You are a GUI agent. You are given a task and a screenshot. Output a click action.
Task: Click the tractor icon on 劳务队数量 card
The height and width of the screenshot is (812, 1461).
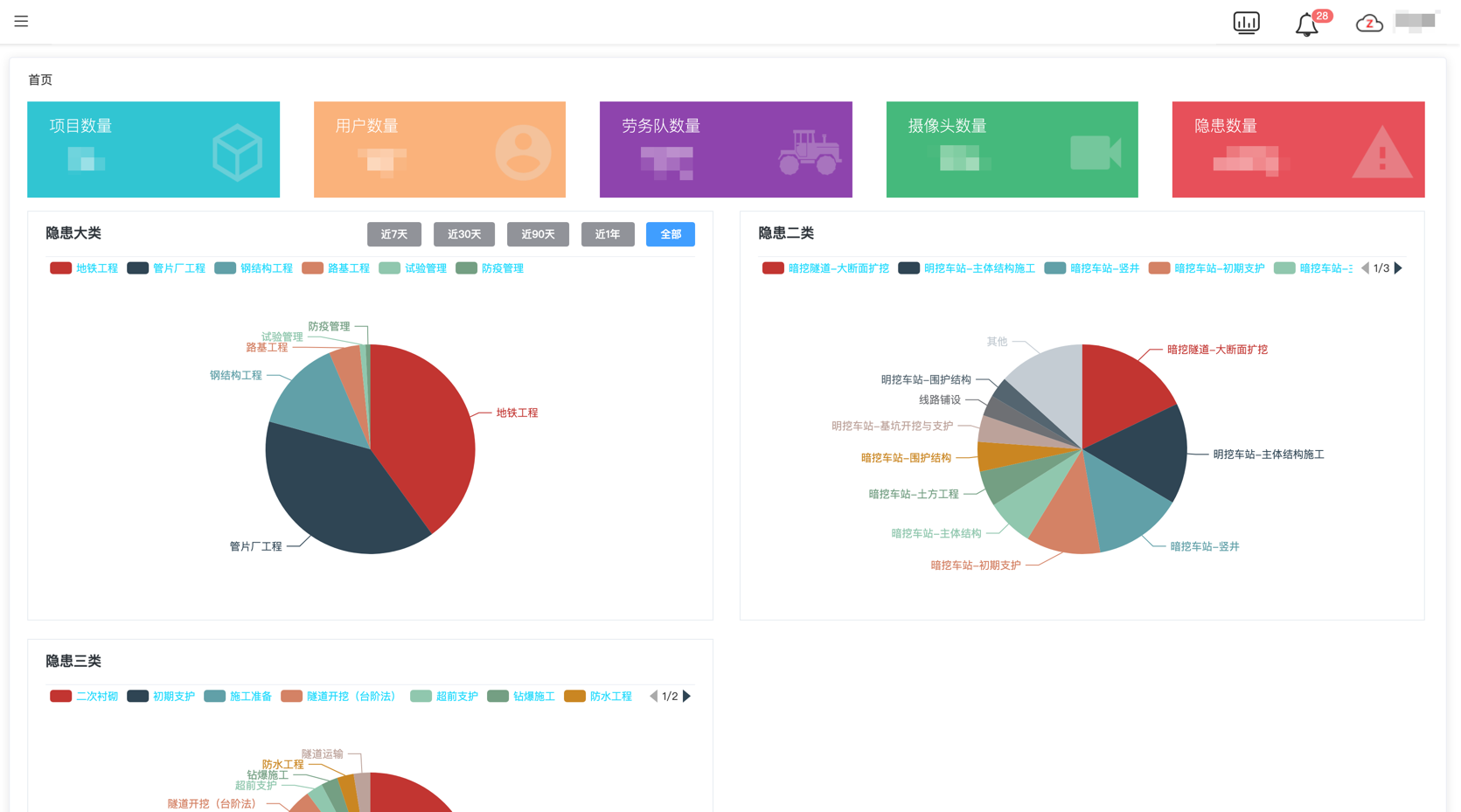(x=810, y=152)
